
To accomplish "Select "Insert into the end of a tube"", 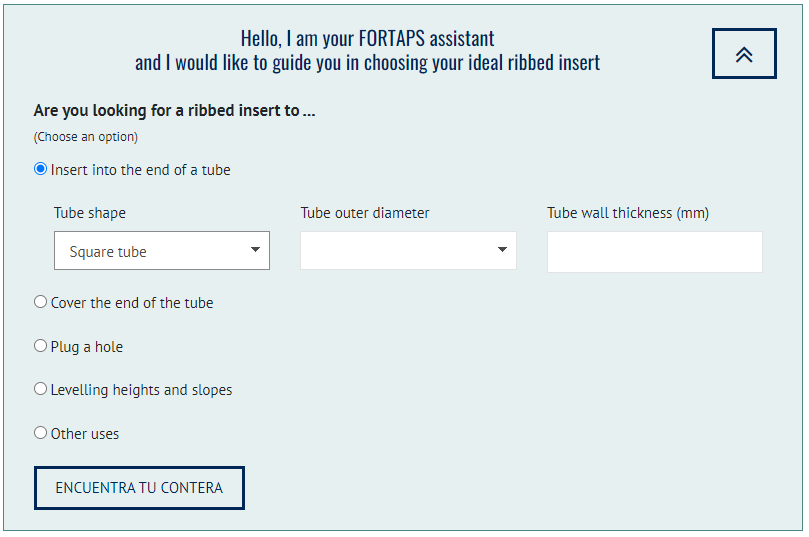I will click(x=41, y=169).
